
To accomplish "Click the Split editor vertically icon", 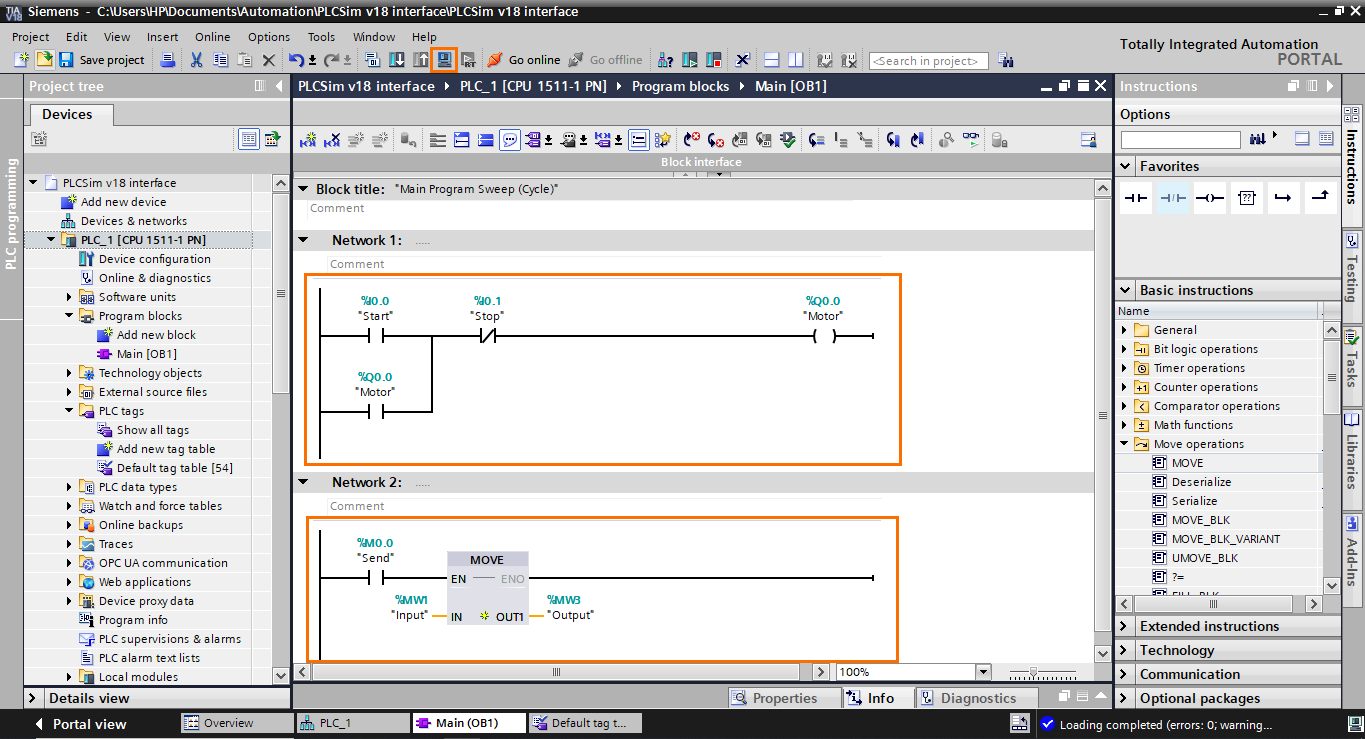I will point(795,60).
